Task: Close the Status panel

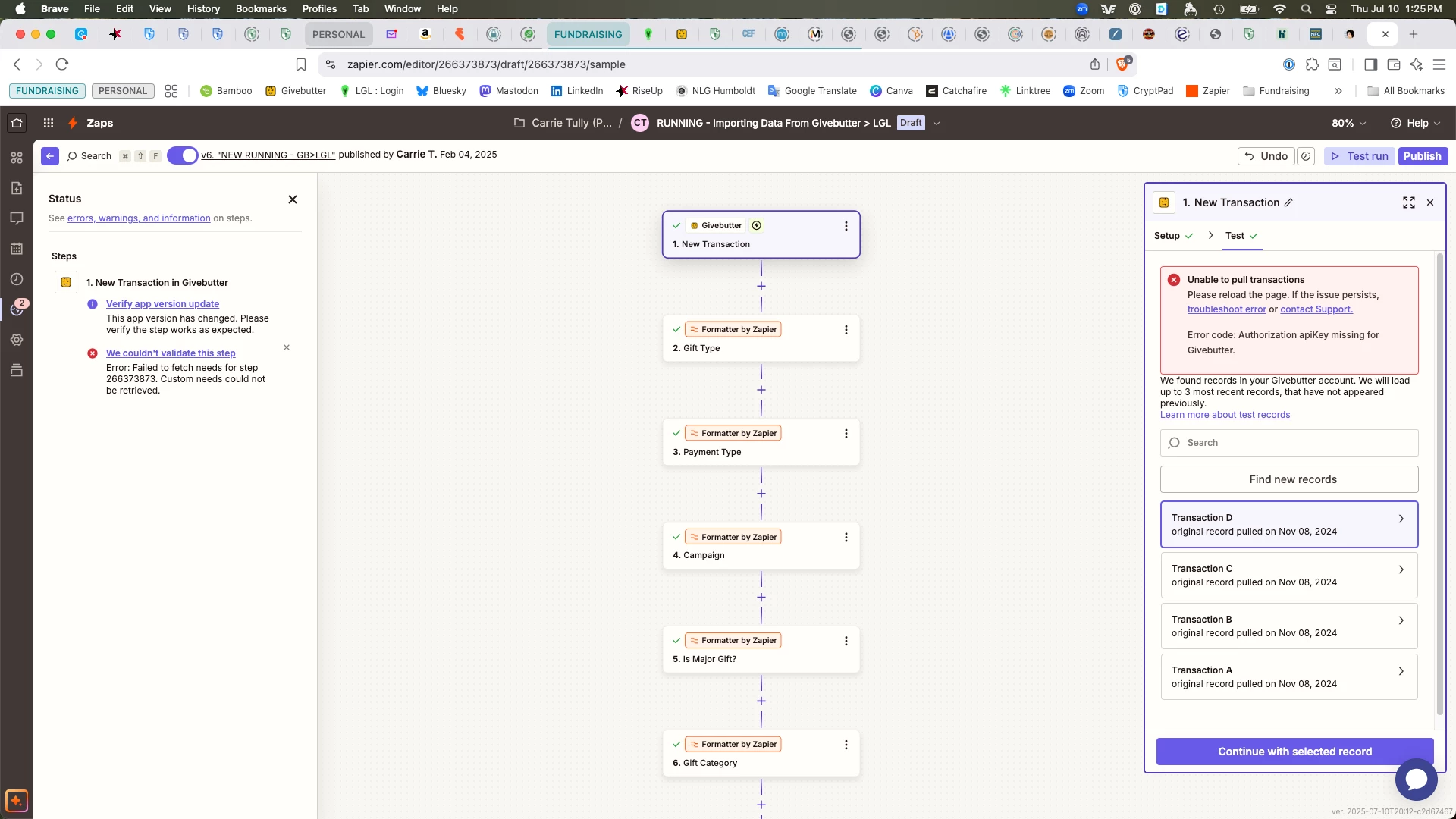Action: tap(293, 199)
